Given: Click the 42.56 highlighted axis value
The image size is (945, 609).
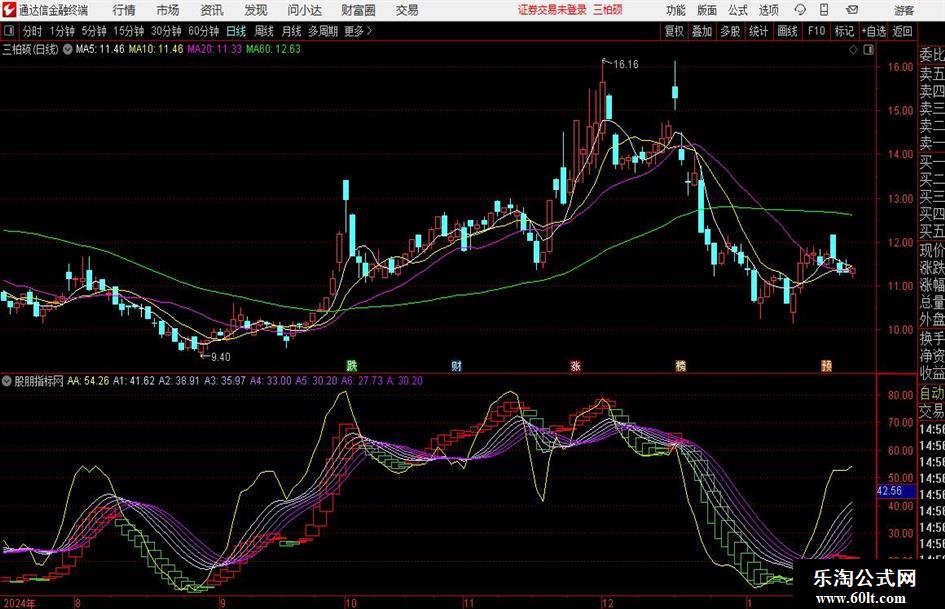Looking at the screenshot, I should pos(890,491).
